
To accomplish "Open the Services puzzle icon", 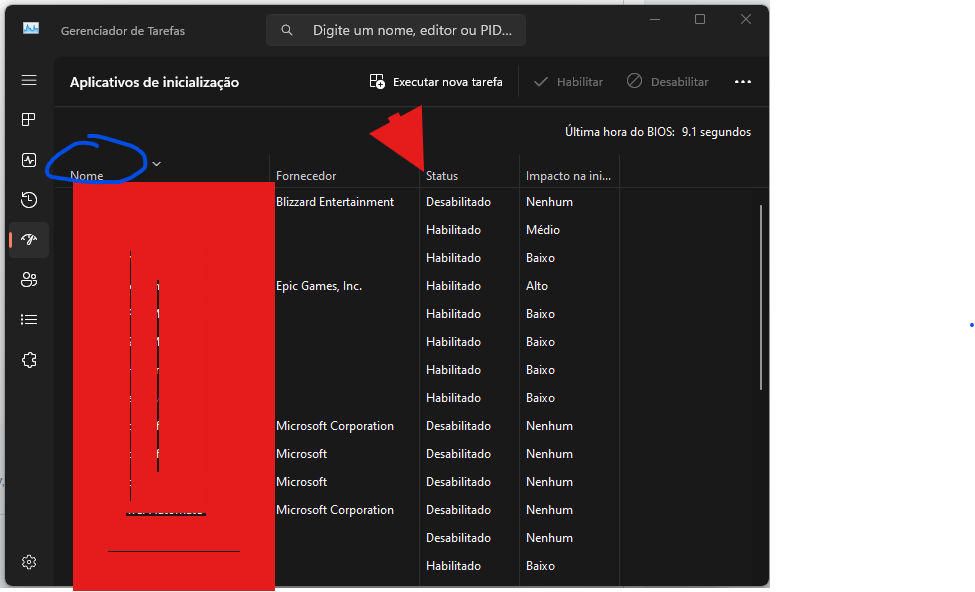I will 29,360.
